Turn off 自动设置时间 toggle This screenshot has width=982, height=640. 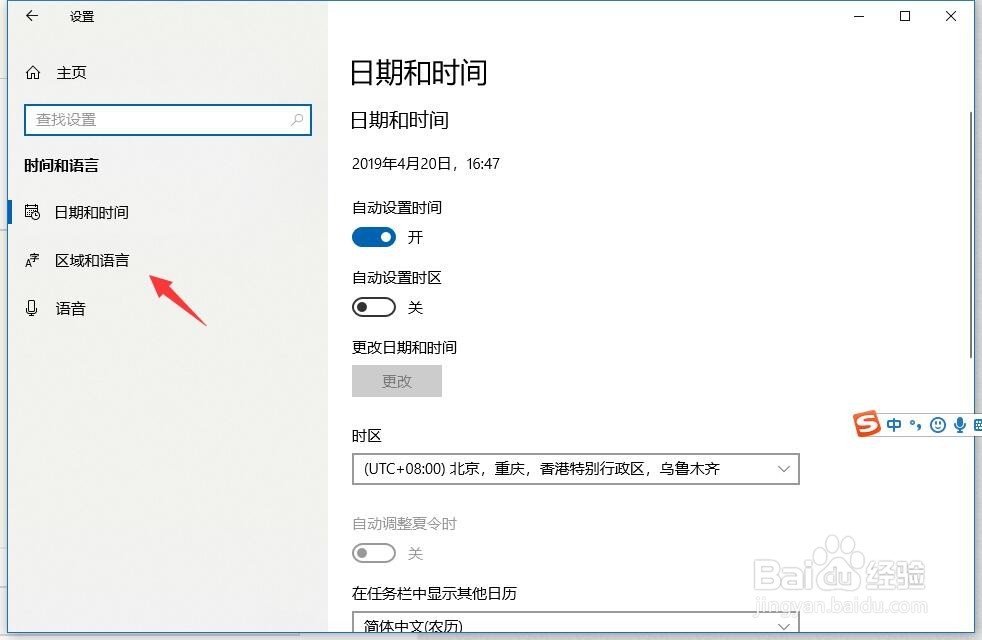pyautogui.click(x=374, y=237)
